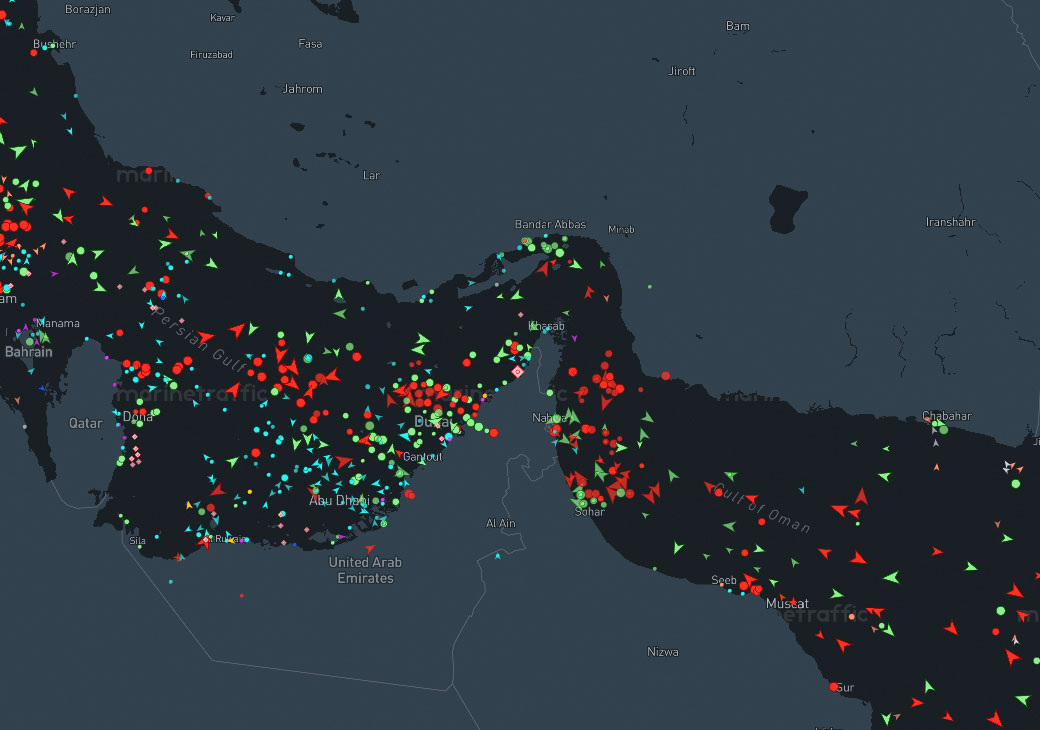Click the Lar city label
Viewport: 1040px width, 730px height.
point(371,175)
